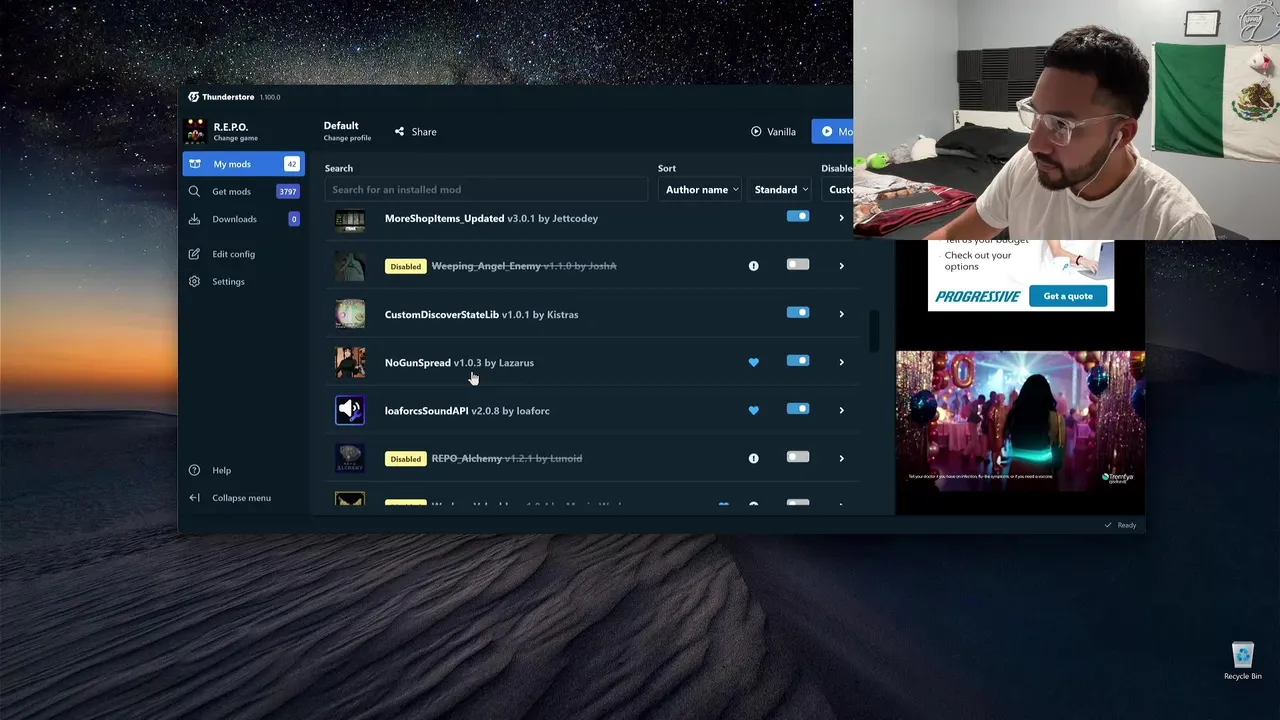This screenshot has width=1280, height=720.
Task: Disable MoreShopItems_Updated mod toggle
Action: coord(798,216)
